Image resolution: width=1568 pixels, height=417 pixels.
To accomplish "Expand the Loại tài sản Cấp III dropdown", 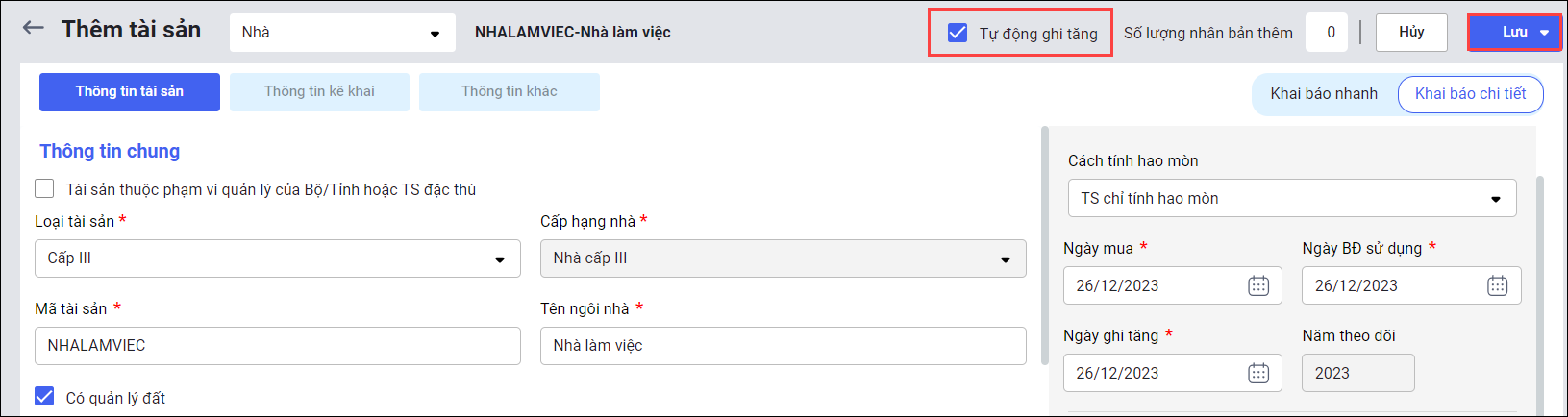I will (499, 259).
